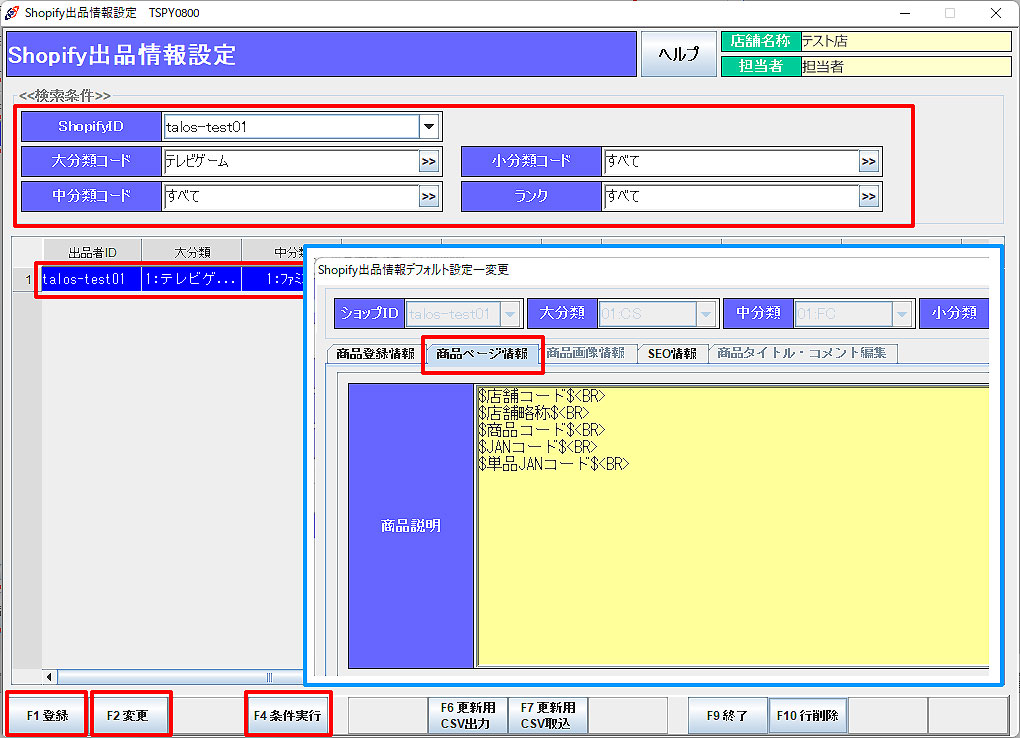This screenshot has height=738, width=1020.
Task: Switch to the 商品ページ情報 tab
Action: (482, 353)
